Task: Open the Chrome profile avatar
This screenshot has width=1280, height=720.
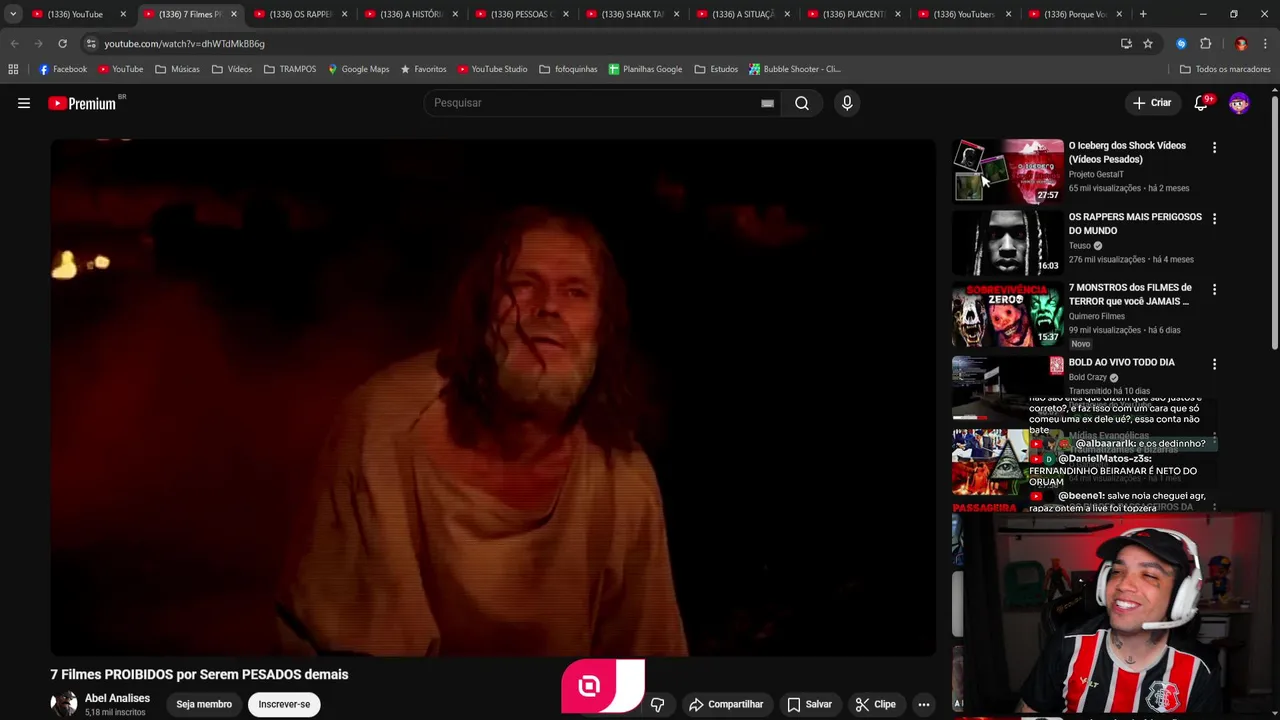Action: (x=1241, y=43)
